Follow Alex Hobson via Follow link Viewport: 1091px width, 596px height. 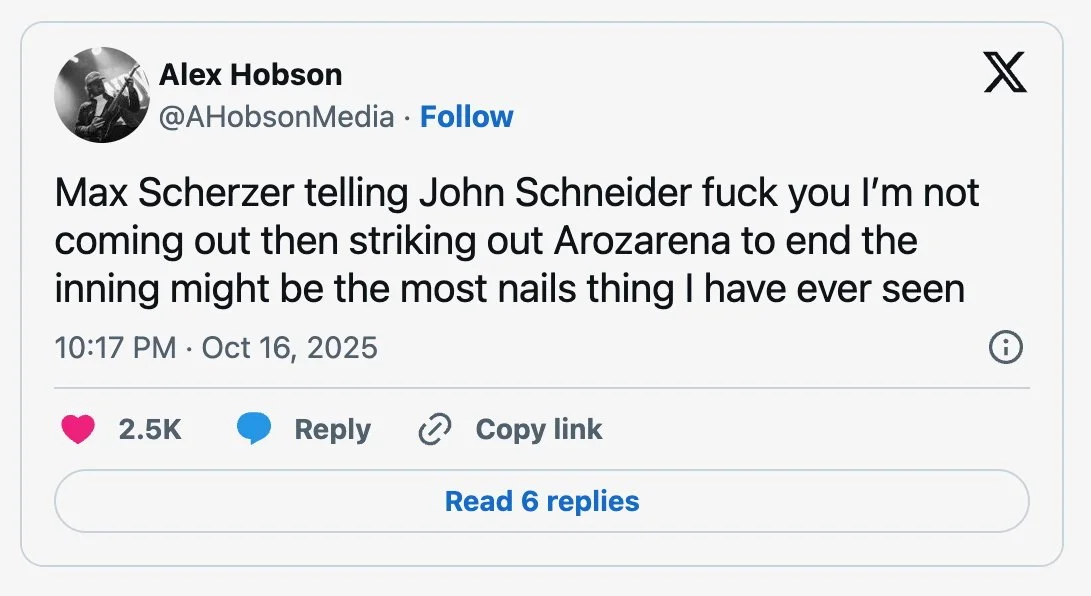466,117
